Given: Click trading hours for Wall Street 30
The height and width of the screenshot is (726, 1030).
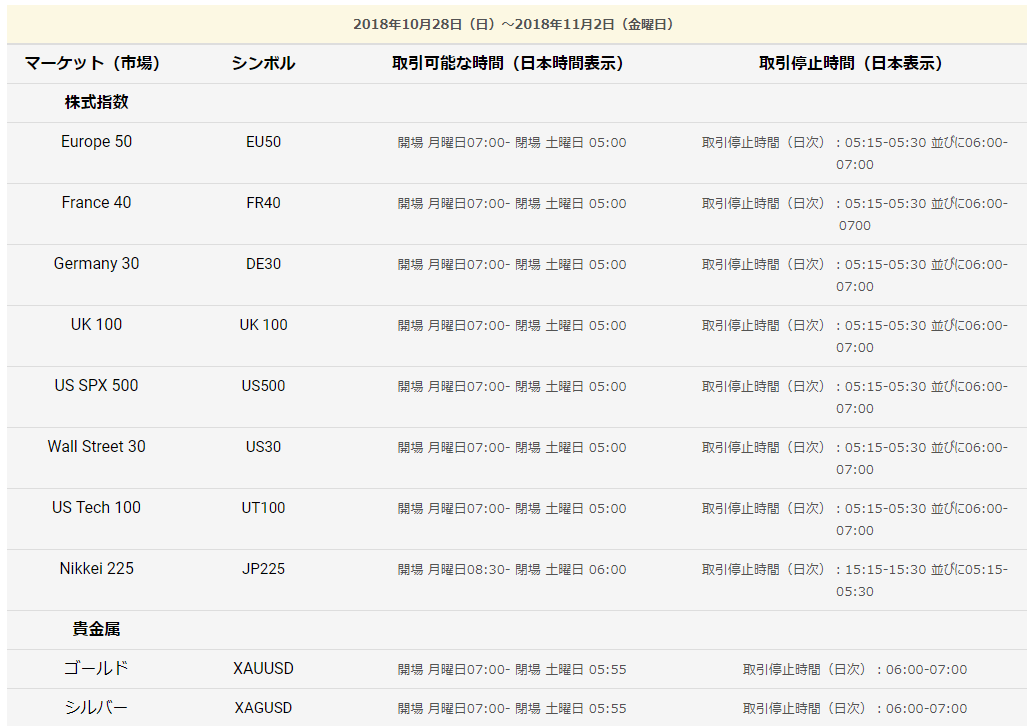Looking at the screenshot, I should [512, 448].
